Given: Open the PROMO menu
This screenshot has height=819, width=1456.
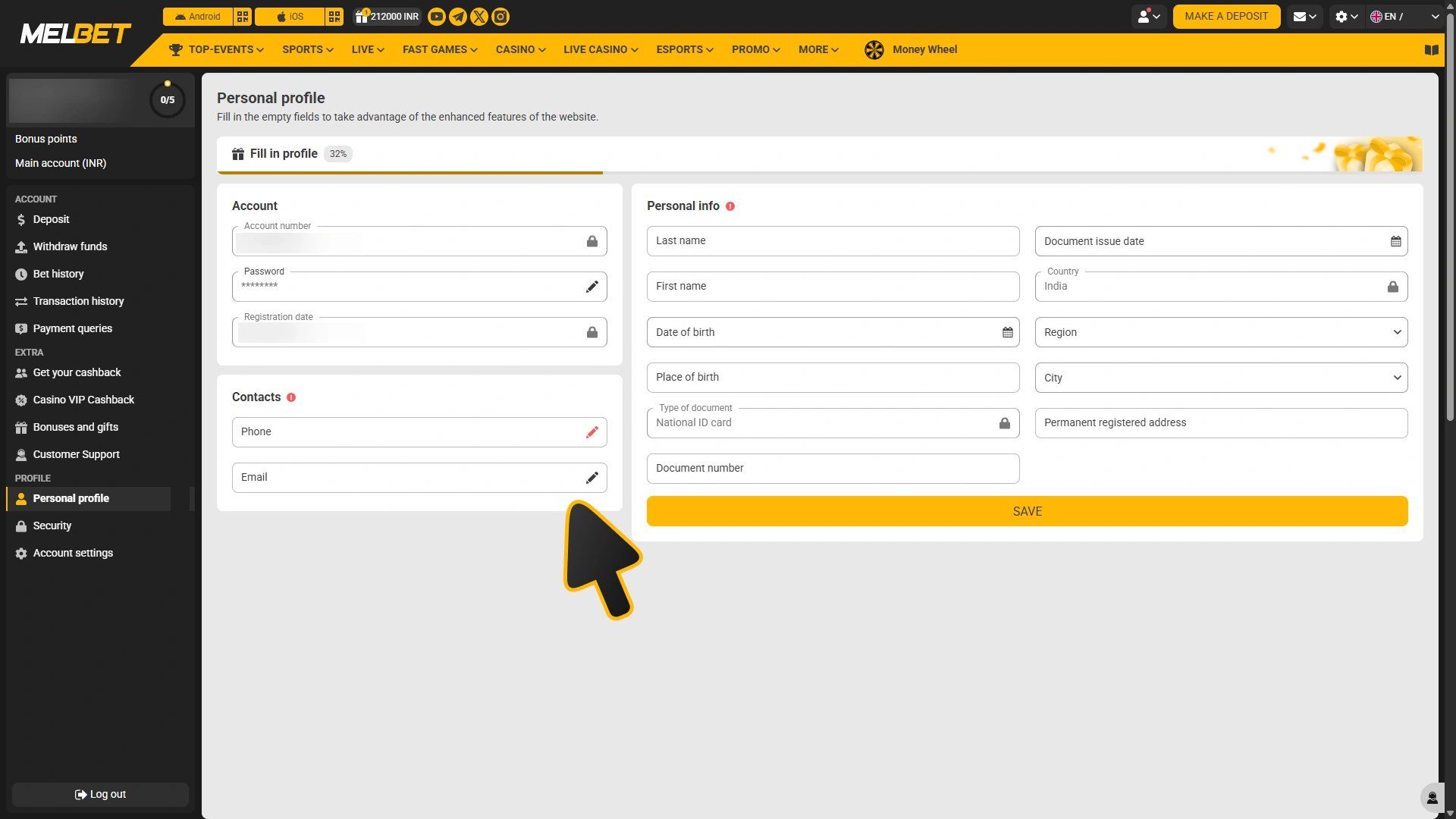Looking at the screenshot, I should click(x=756, y=50).
